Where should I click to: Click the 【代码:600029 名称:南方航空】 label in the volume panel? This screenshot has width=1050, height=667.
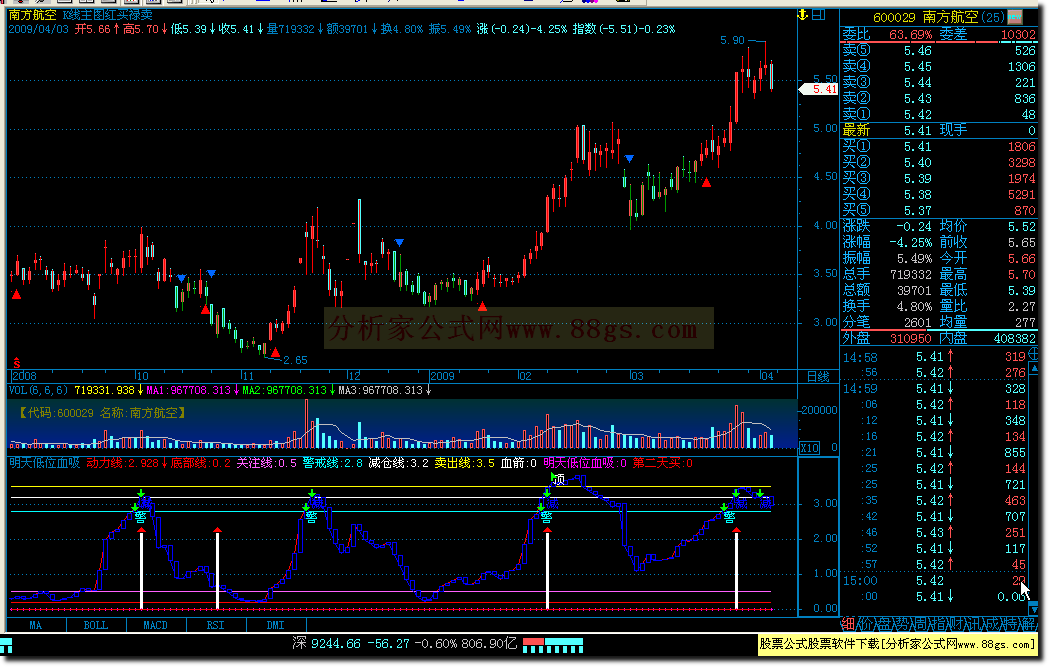(102, 413)
